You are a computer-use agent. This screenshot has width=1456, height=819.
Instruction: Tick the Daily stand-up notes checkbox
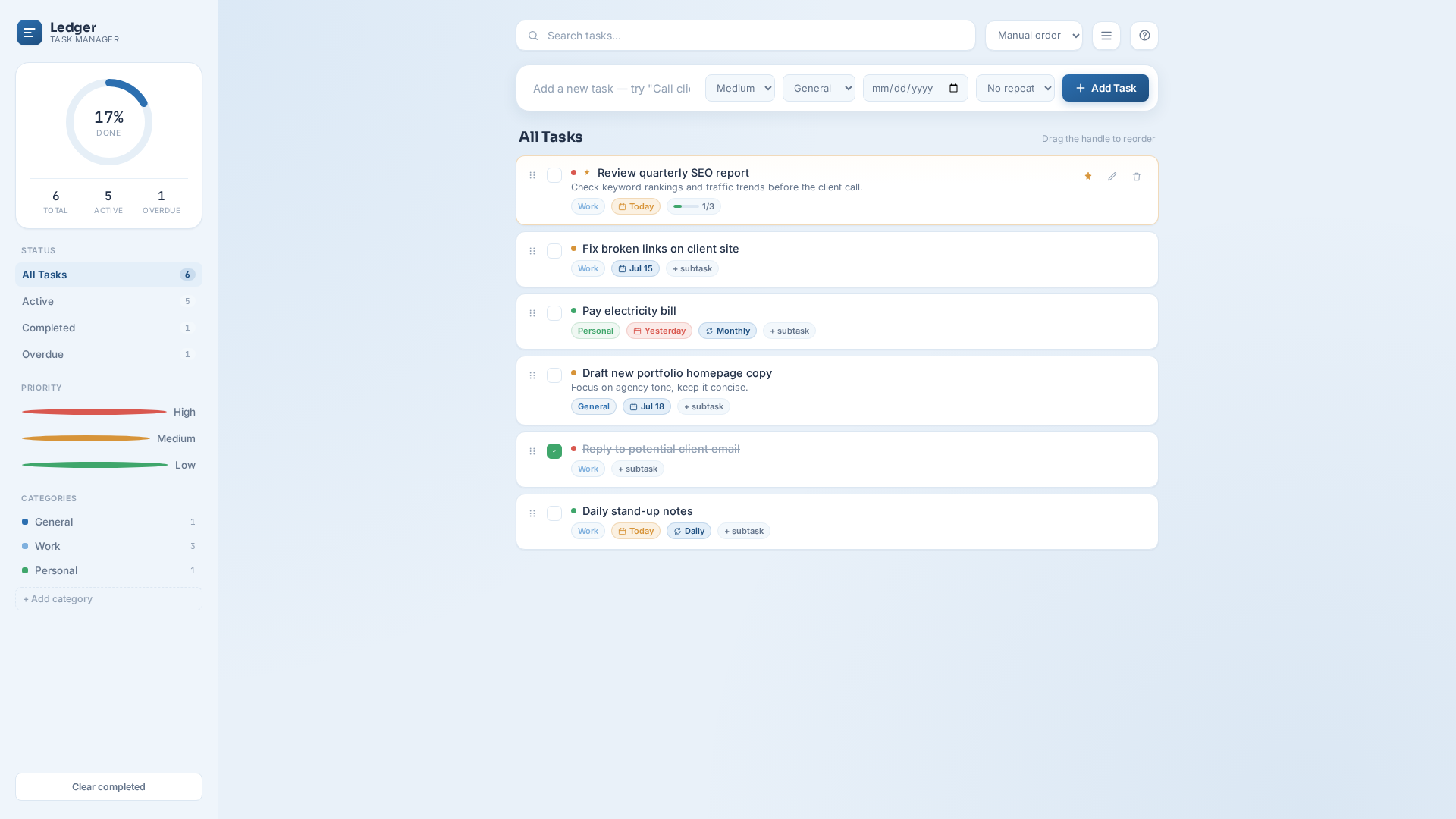pos(554,513)
